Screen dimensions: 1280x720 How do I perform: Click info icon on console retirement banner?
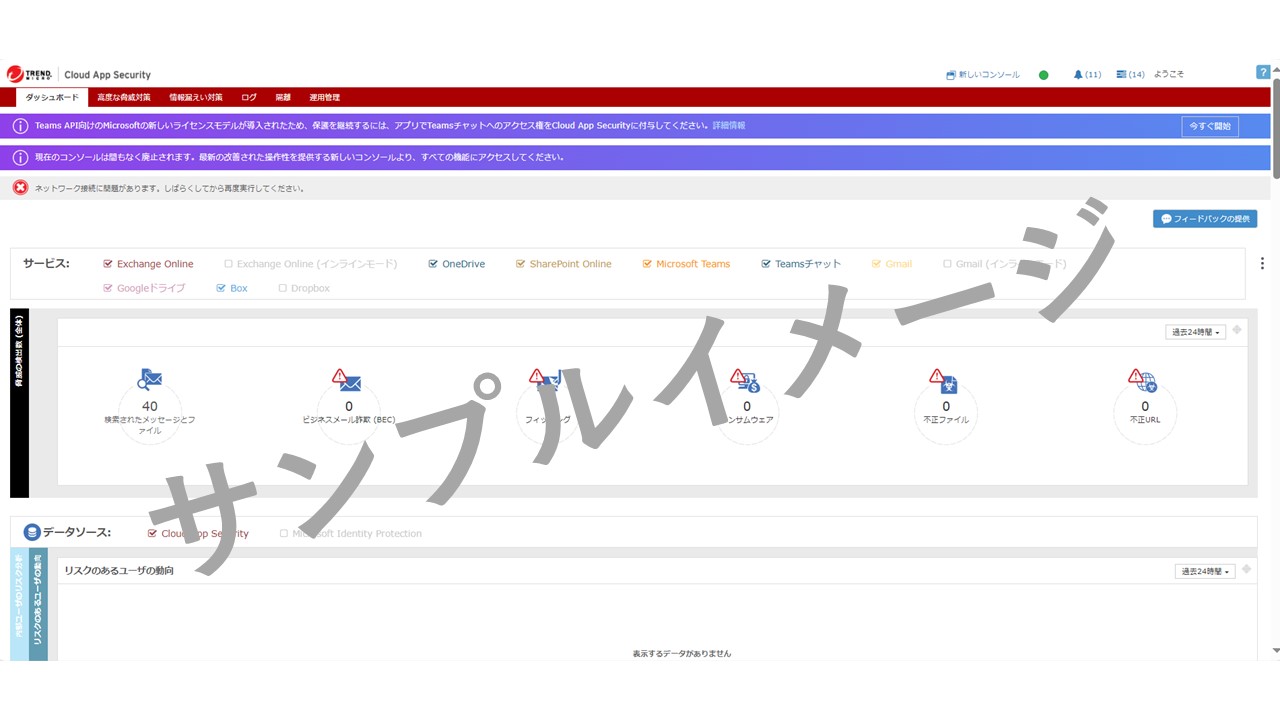click(x=20, y=158)
